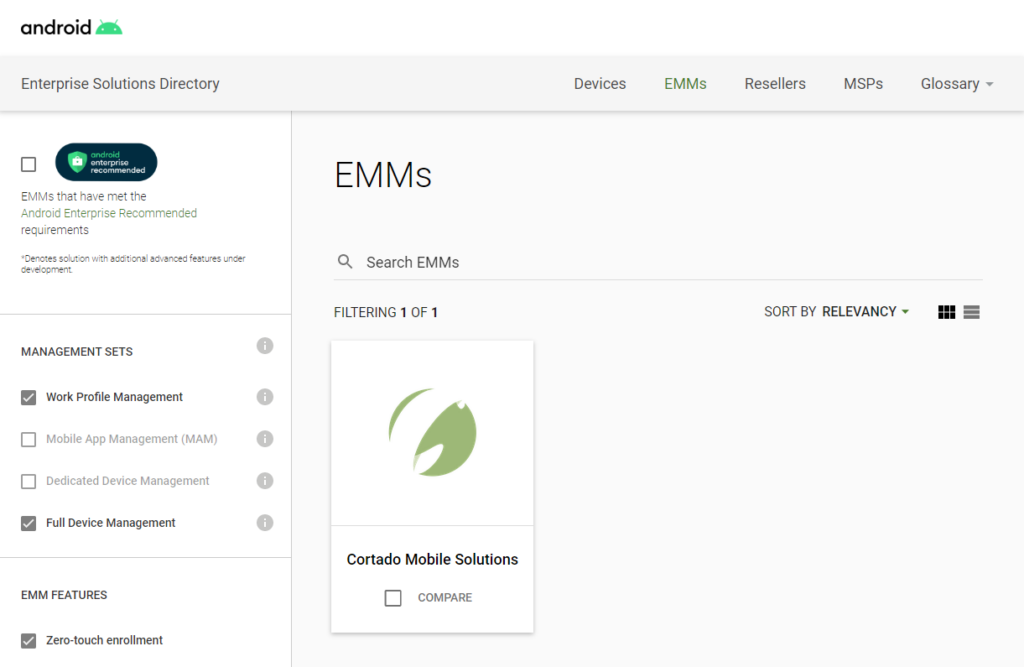1024x667 pixels.
Task: Select the EMMs tab
Action: pyautogui.click(x=685, y=84)
